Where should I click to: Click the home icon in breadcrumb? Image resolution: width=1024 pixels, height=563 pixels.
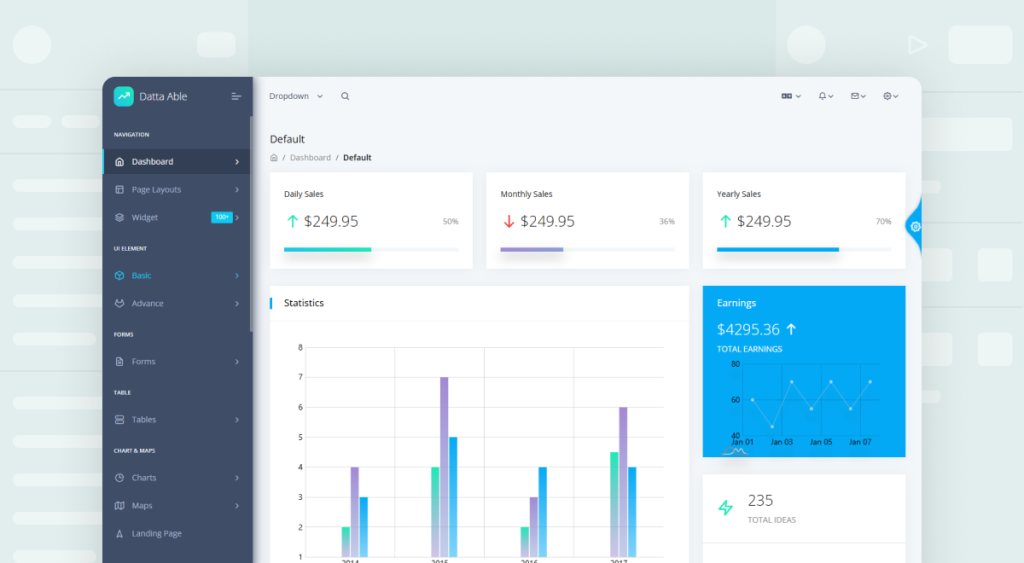(274, 157)
